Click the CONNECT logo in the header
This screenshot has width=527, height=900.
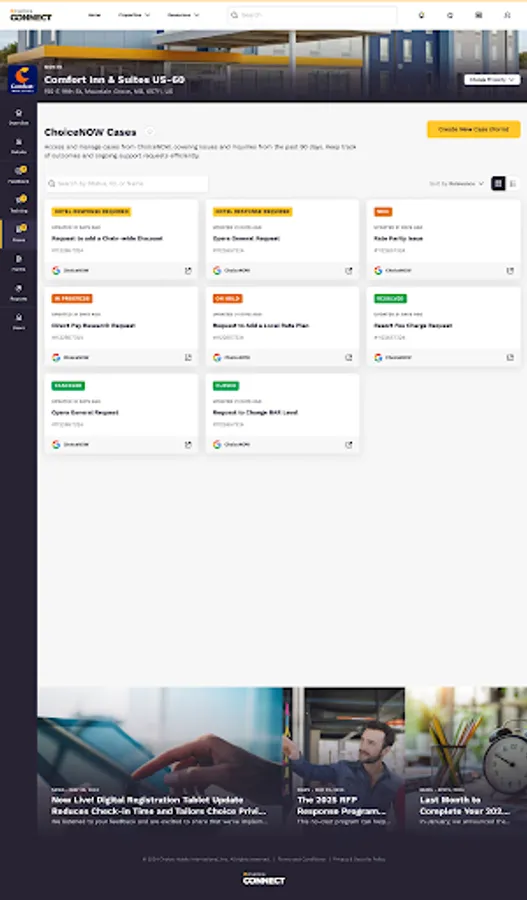pyautogui.click(x=31, y=15)
